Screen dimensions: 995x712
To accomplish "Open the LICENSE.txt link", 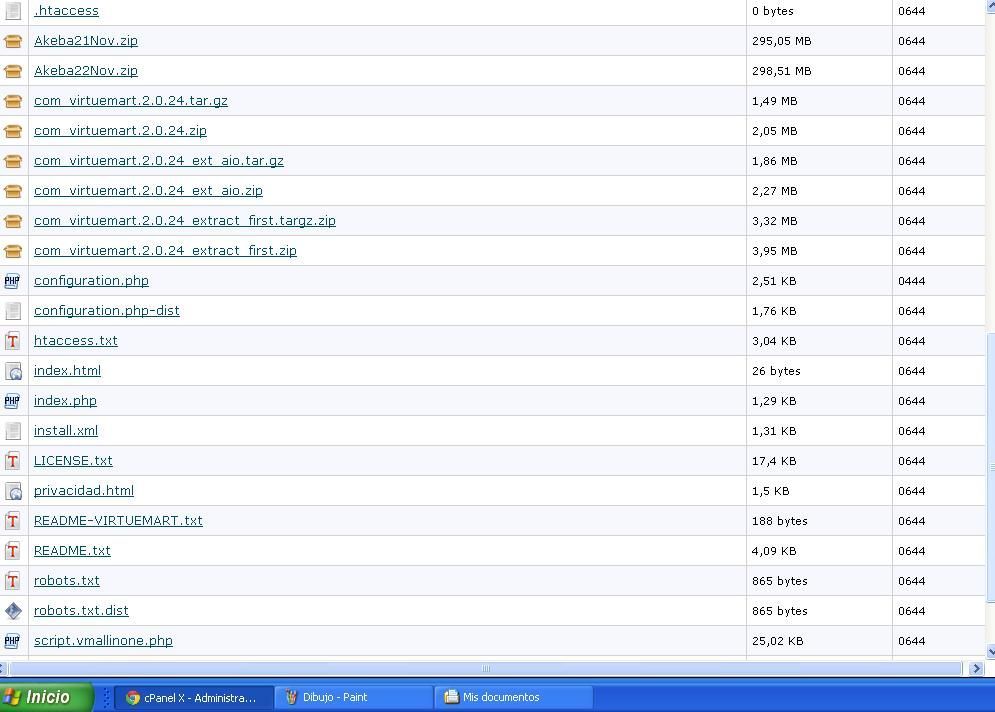I will point(73,460).
